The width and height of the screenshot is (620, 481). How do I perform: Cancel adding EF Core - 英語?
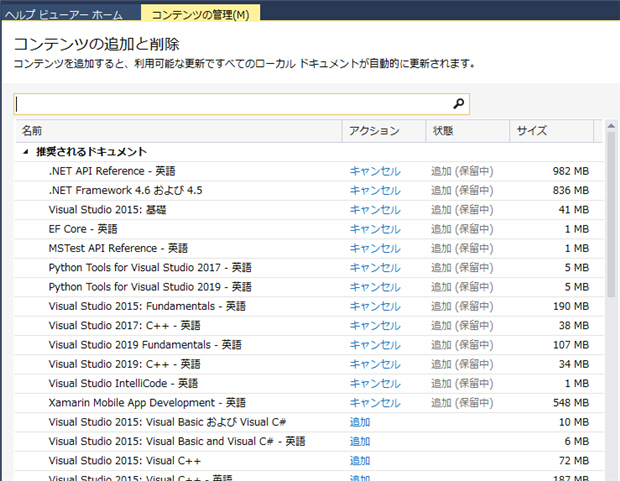[x=375, y=229]
